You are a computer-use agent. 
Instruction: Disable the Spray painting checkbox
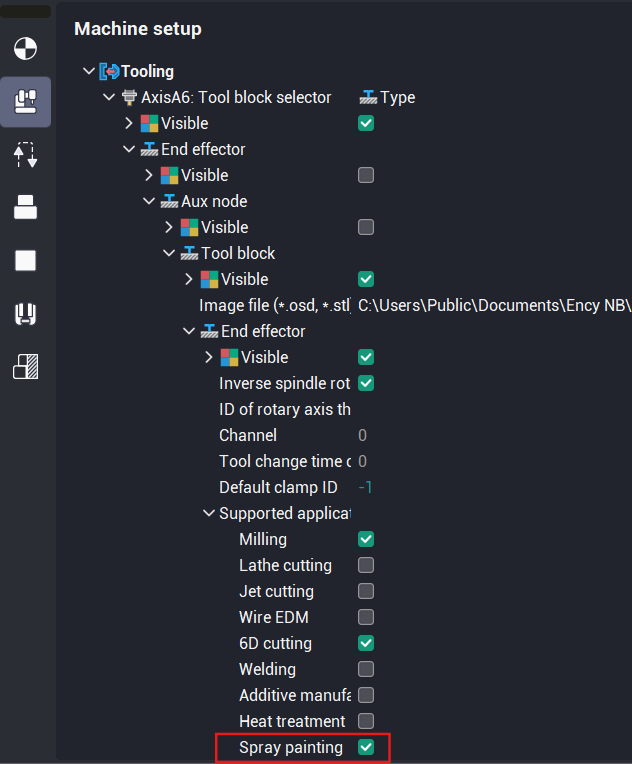pyautogui.click(x=366, y=748)
